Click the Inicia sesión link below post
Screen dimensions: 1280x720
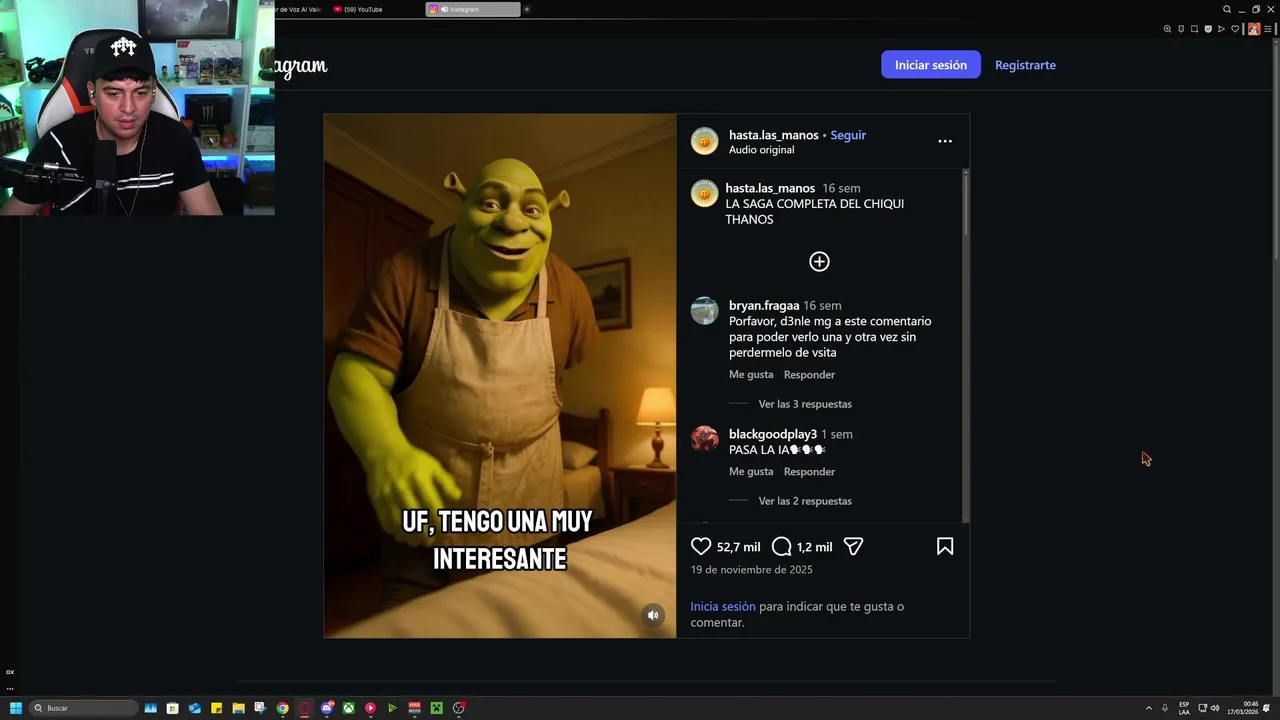pyautogui.click(x=723, y=607)
